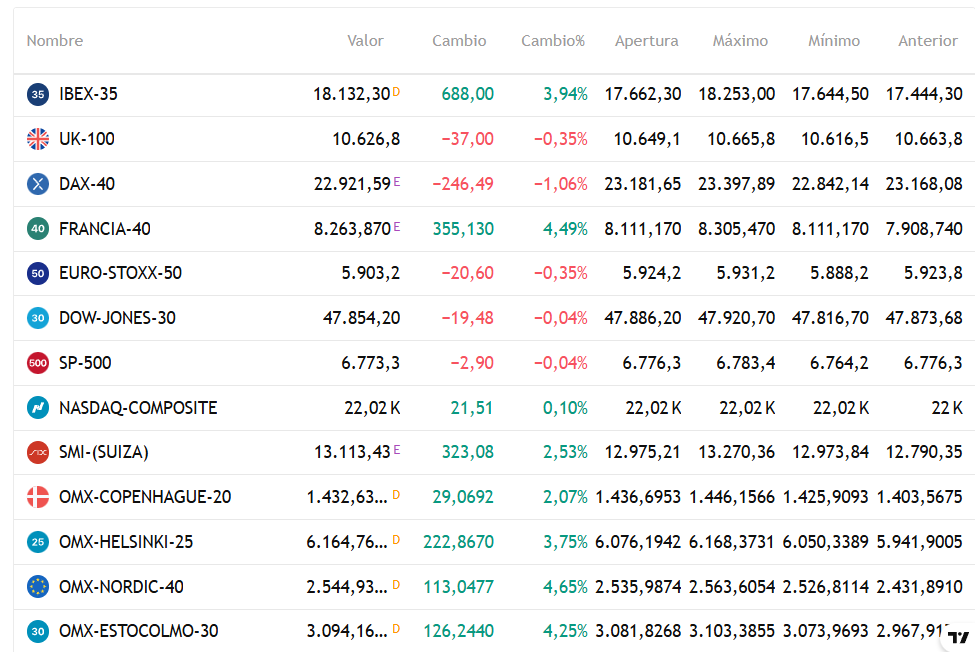975x652 pixels.
Task: Click the OMX-COPENHAGUE-20 Danish flag icon
Action: [38, 497]
